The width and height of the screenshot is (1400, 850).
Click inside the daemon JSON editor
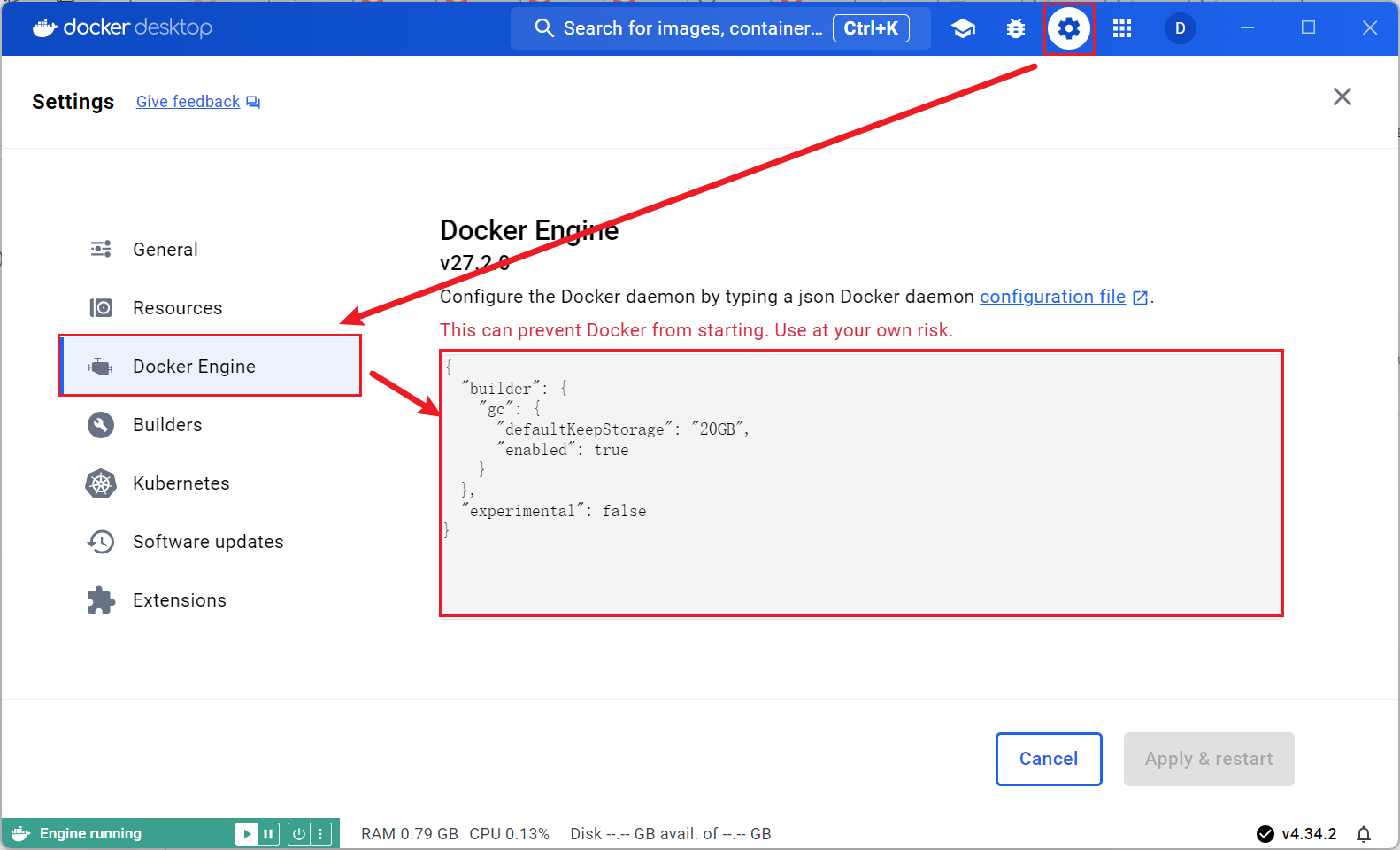[x=861, y=483]
